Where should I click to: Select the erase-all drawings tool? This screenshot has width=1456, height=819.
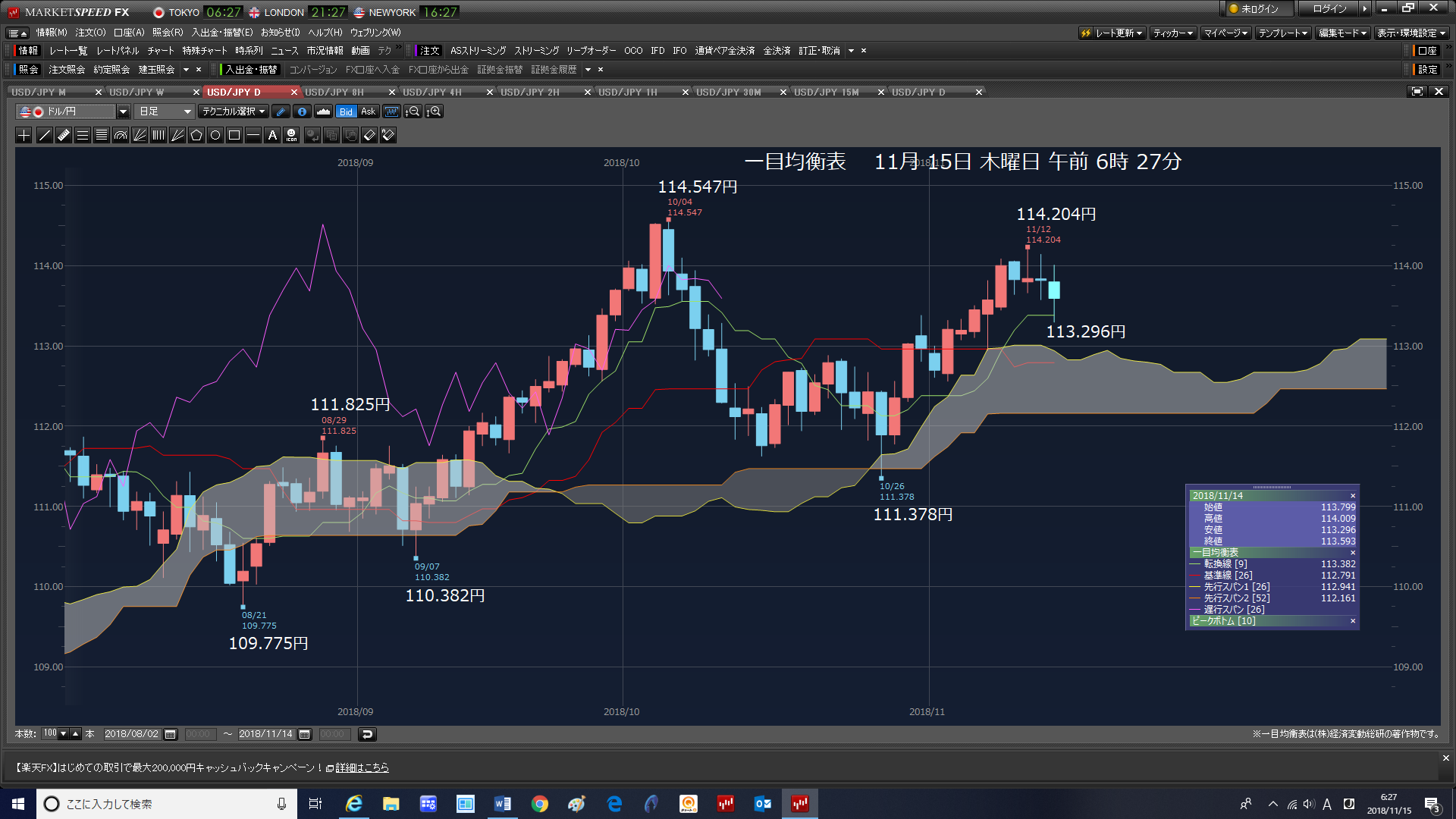(388, 136)
